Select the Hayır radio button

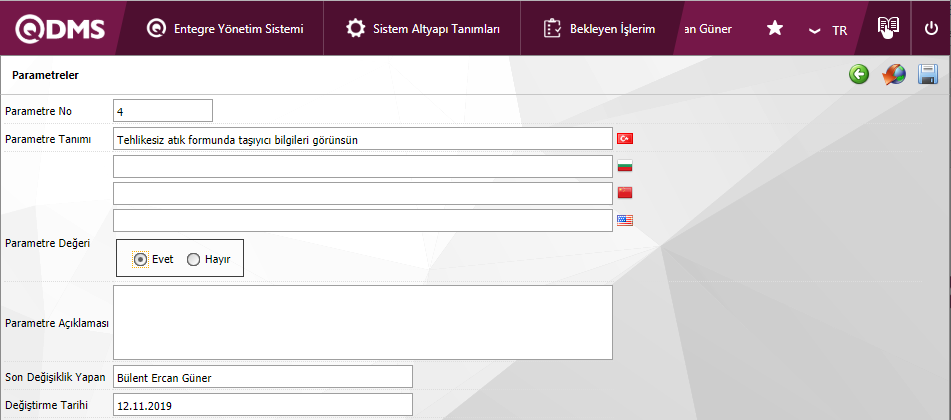pos(193,260)
